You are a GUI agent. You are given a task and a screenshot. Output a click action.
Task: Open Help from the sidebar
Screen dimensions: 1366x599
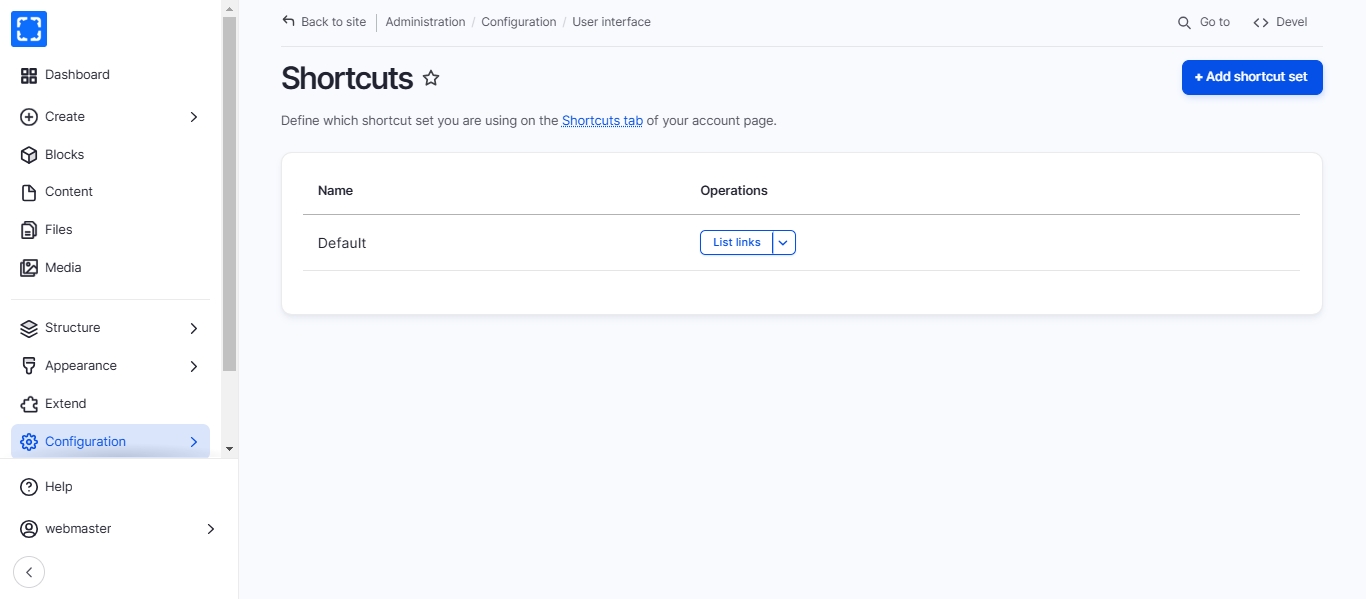coord(58,487)
